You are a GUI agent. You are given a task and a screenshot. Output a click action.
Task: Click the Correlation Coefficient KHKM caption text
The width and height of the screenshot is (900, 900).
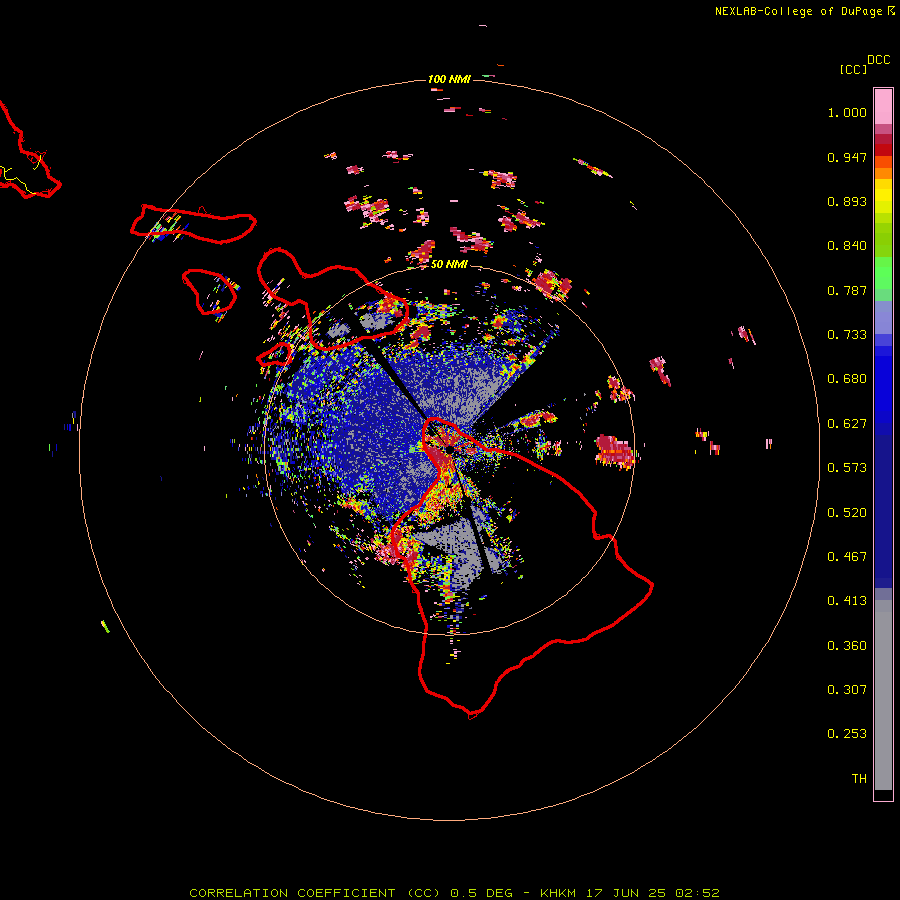coord(454,893)
